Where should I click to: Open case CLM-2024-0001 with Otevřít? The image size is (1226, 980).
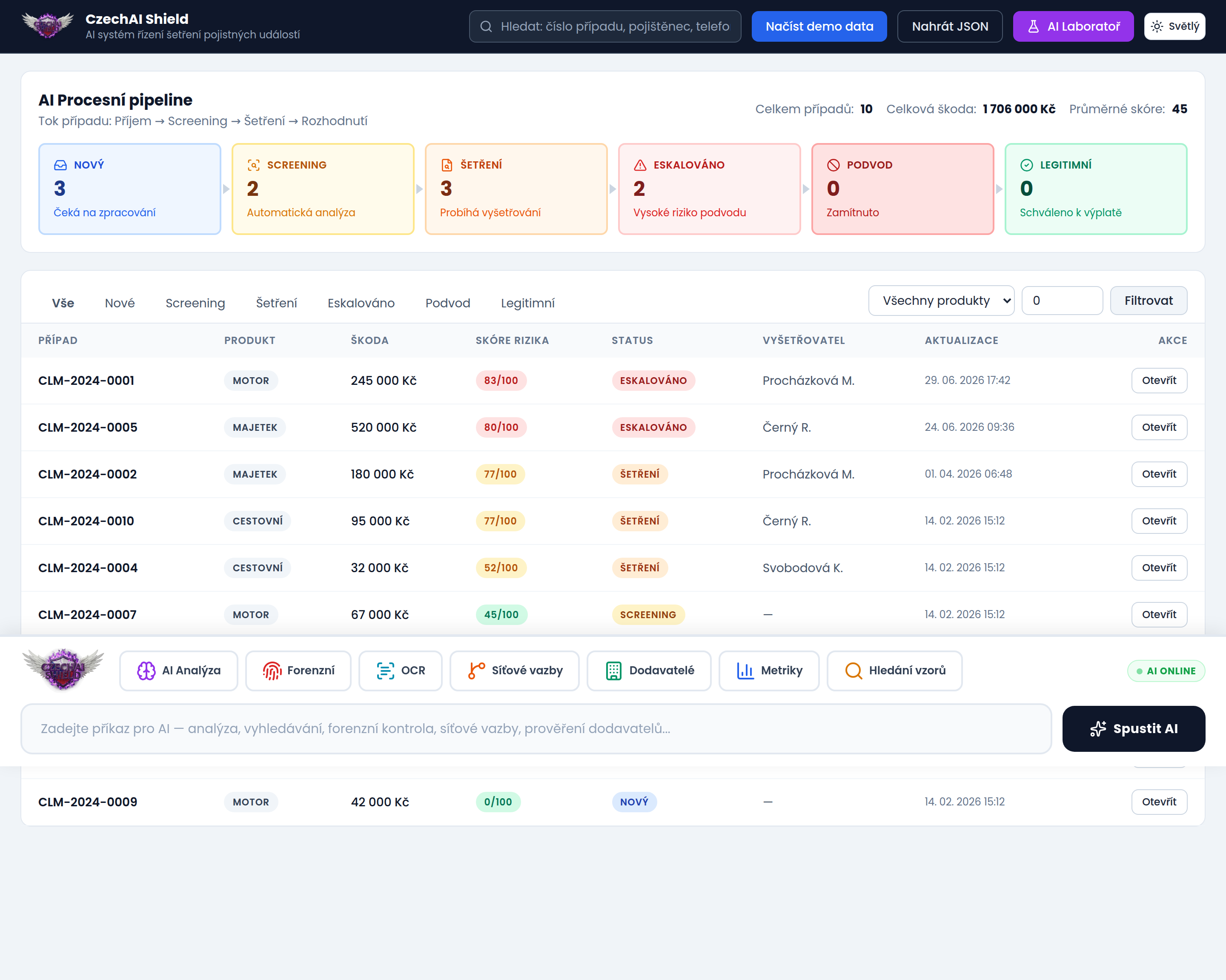[x=1159, y=381]
